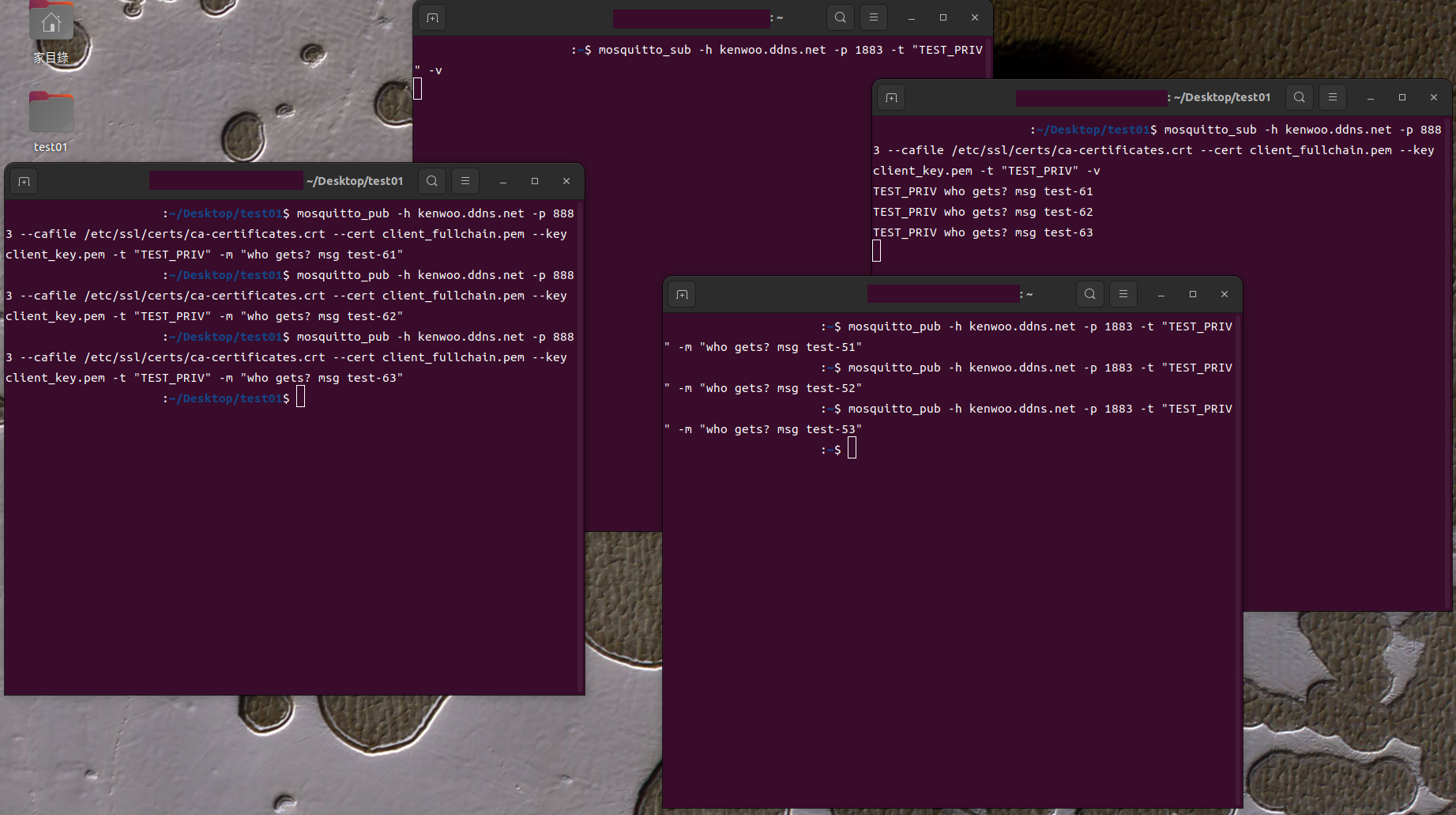Open hamburger menu of test-51 publisher terminal

1123,294
